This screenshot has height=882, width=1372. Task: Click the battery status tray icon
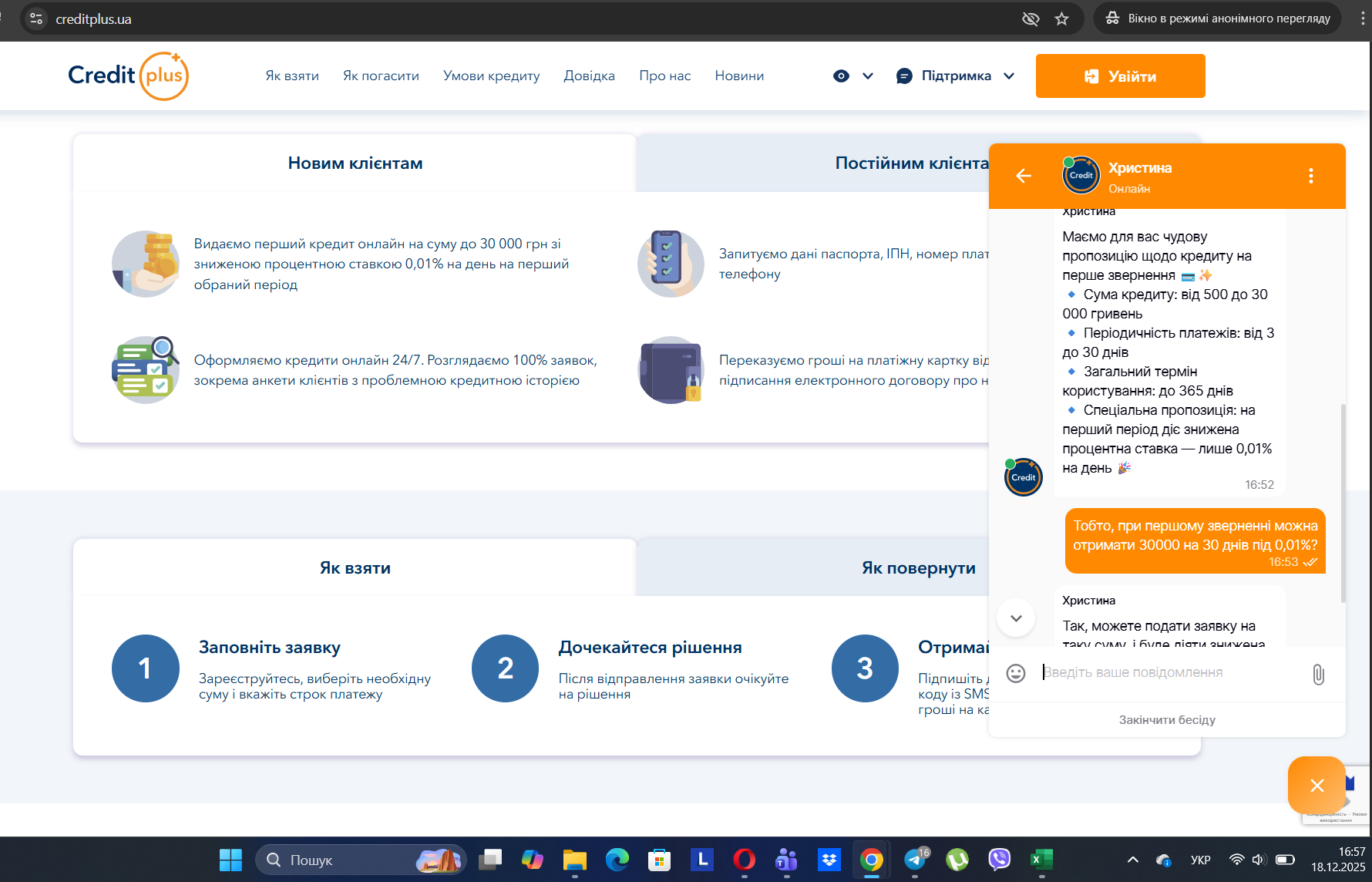1285,860
